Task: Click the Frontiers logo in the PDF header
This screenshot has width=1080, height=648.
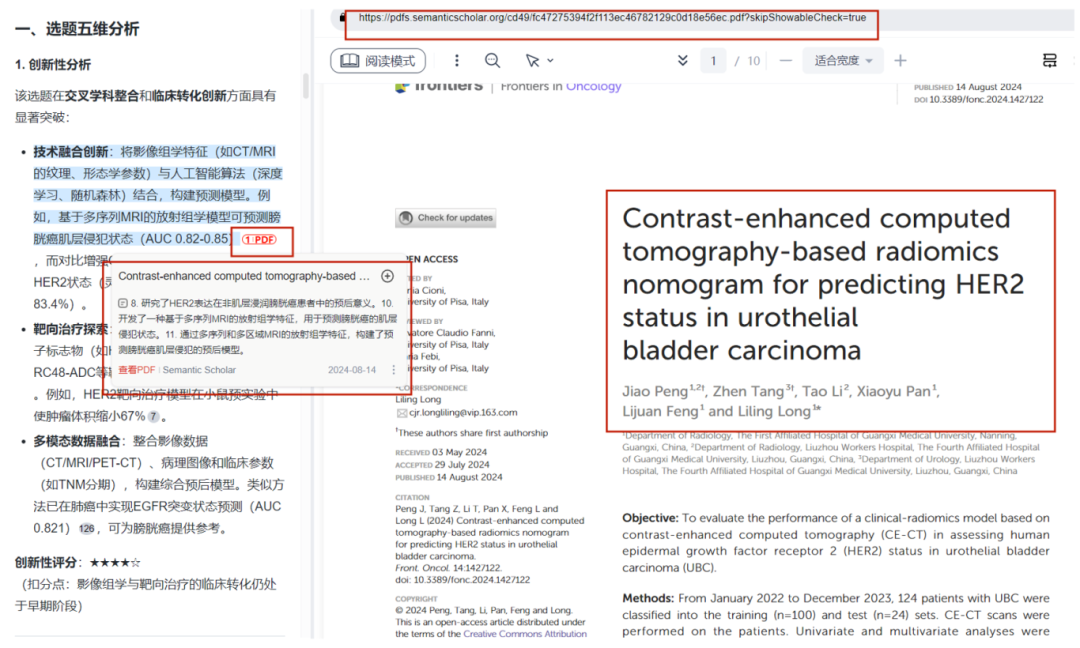Action: (439, 85)
